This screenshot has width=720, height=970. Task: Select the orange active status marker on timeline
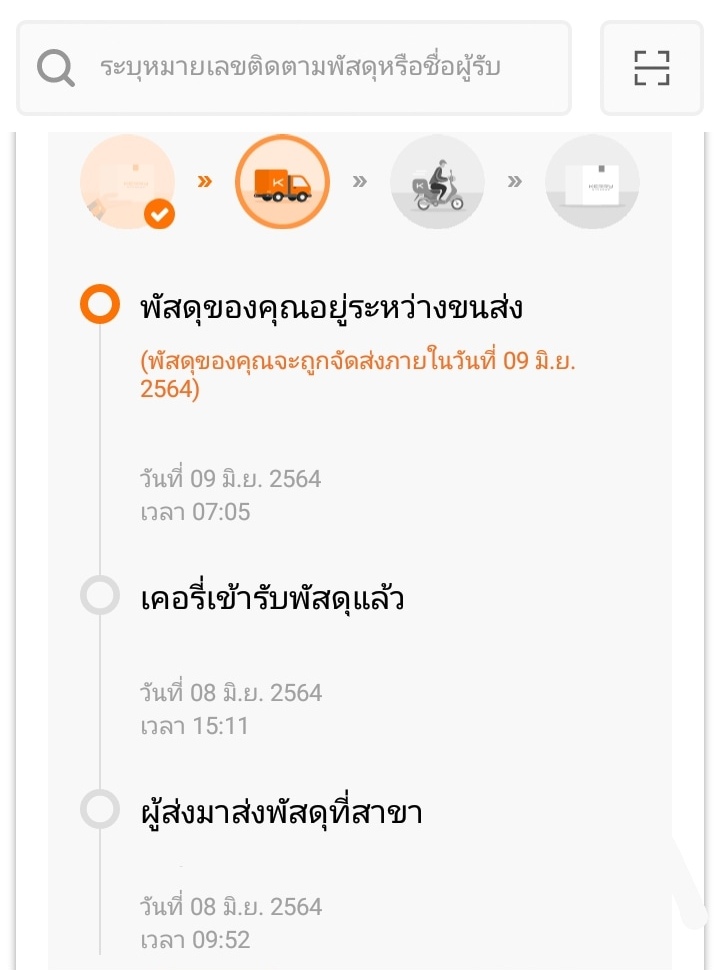coord(100,305)
